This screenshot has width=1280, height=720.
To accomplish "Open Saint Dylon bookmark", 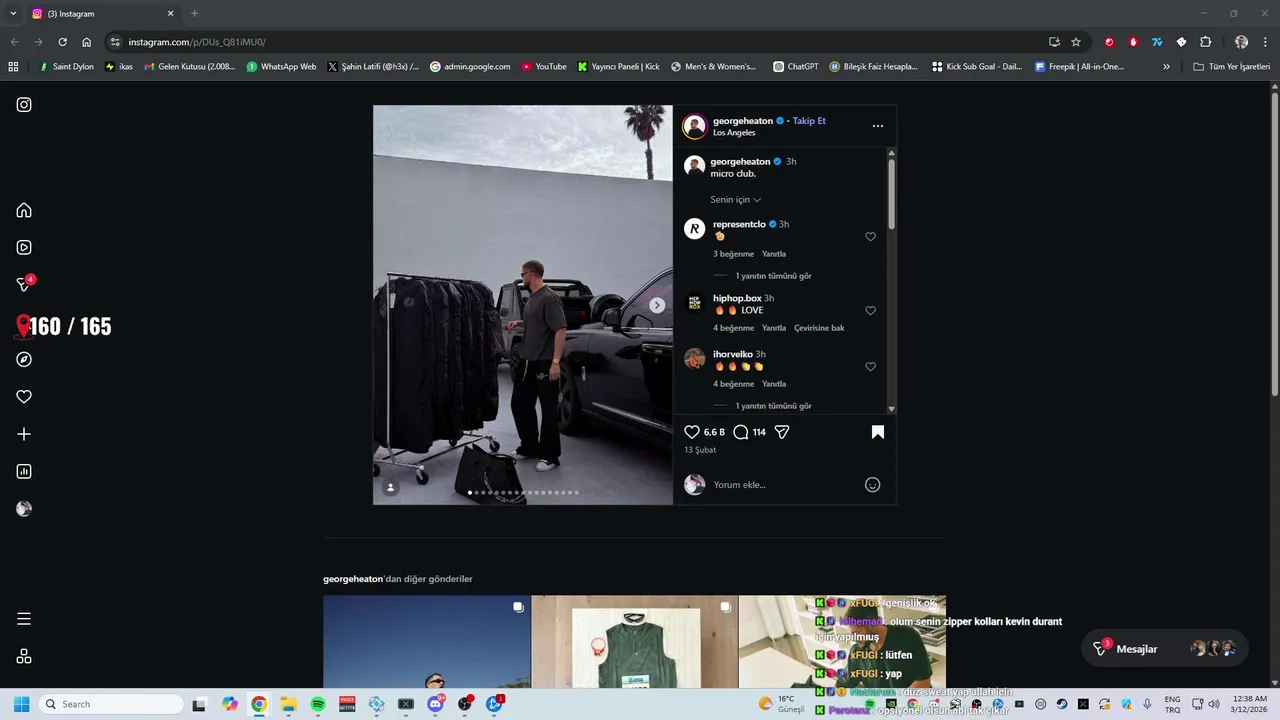I will (66, 67).
